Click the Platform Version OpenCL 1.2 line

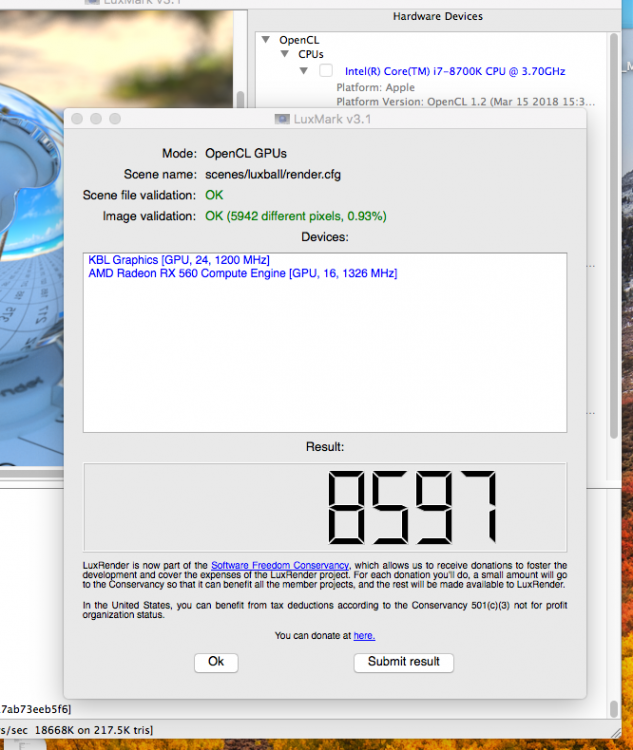(466, 102)
